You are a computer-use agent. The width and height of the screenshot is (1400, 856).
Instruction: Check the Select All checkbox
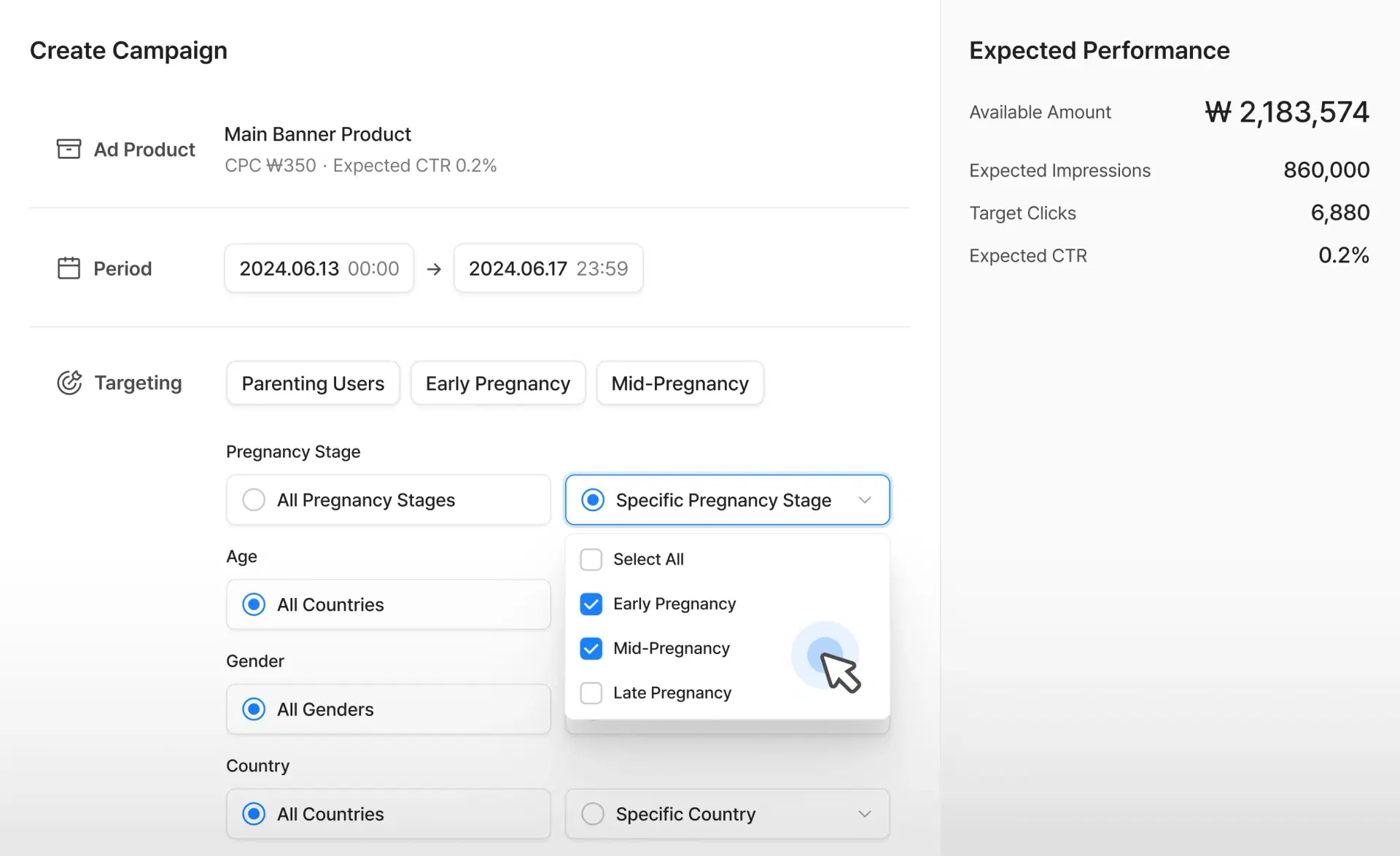click(591, 559)
